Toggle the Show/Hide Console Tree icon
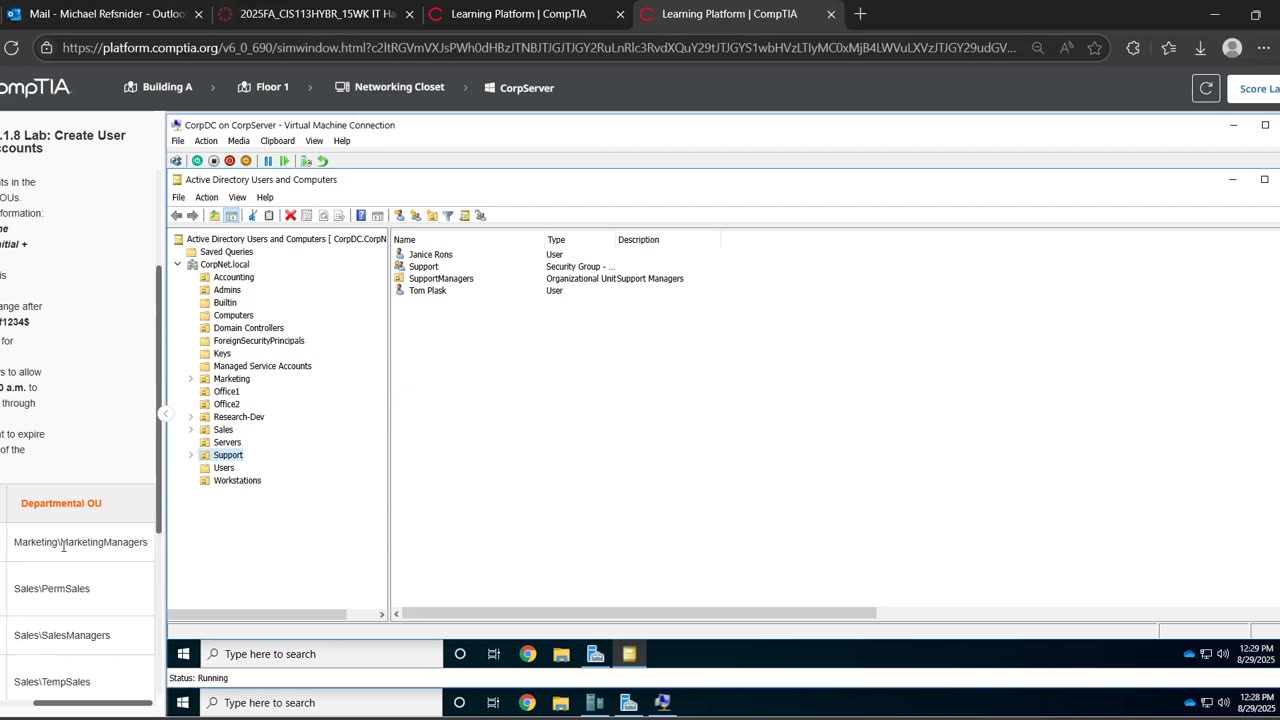Image resolution: width=1280 pixels, height=720 pixels. 231,215
